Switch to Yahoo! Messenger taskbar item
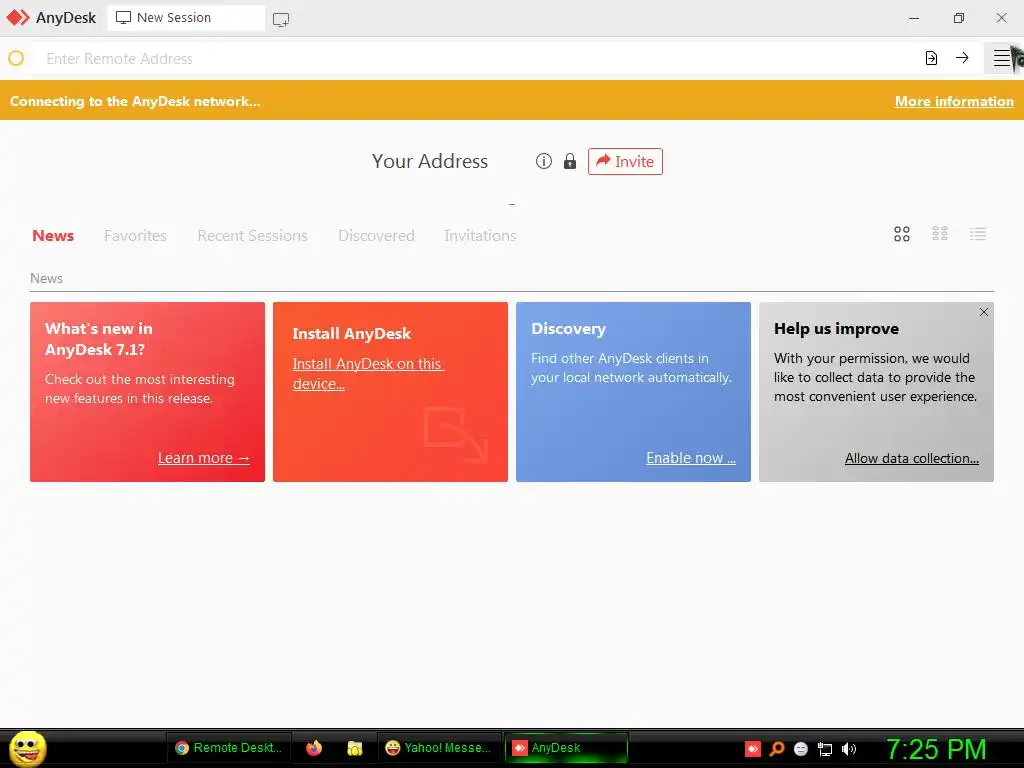 tap(438, 748)
